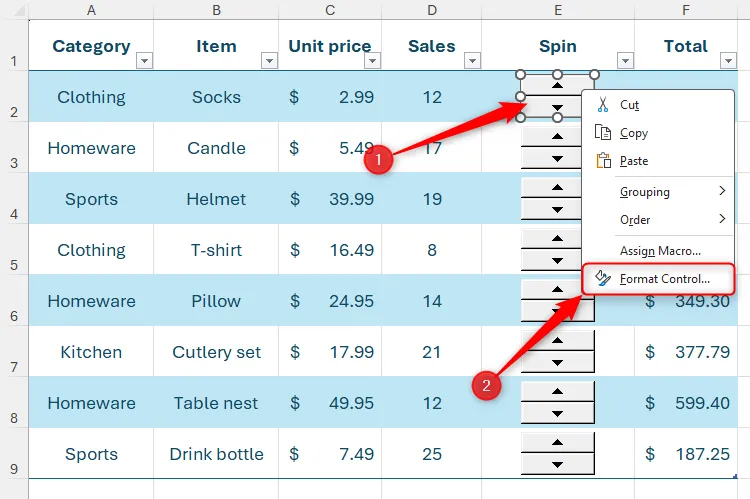750x499 pixels.
Task: Click up arrow of Drink bottle spinner
Action: (x=557, y=442)
